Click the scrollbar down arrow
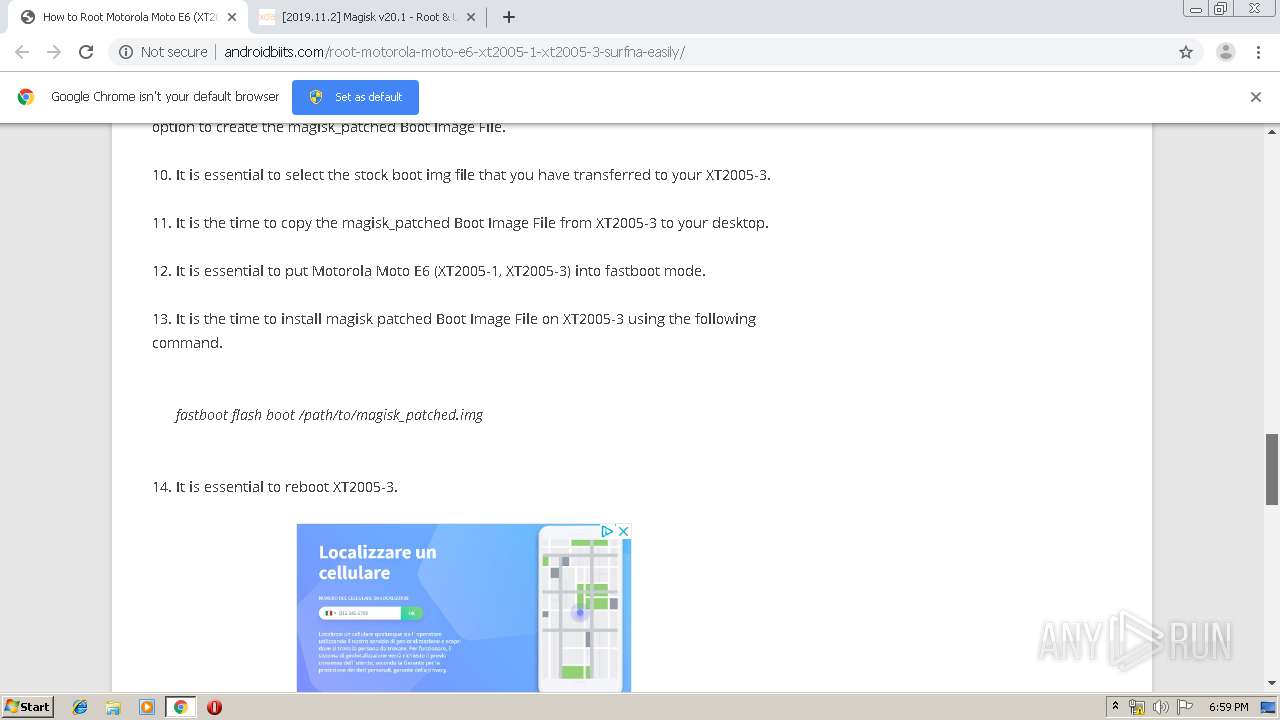 pyautogui.click(x=1272, y=684)
